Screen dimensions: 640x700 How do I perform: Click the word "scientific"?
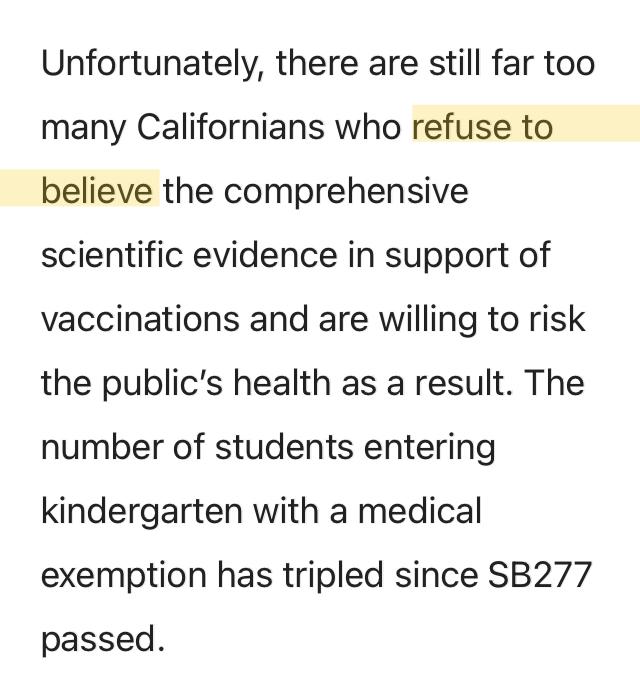pos(112,254)
